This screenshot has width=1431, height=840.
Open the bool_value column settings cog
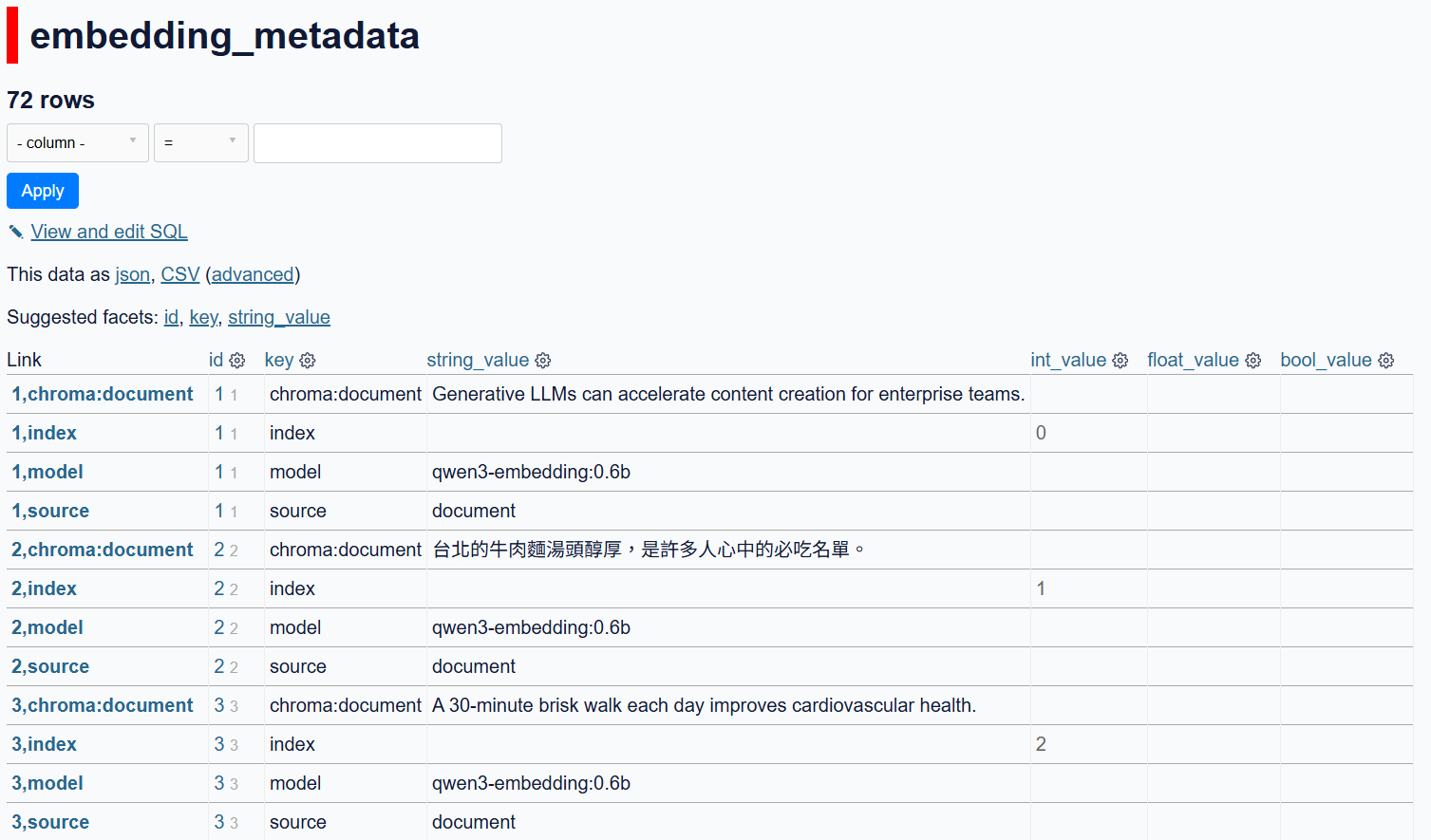(x=1386, y=361)
